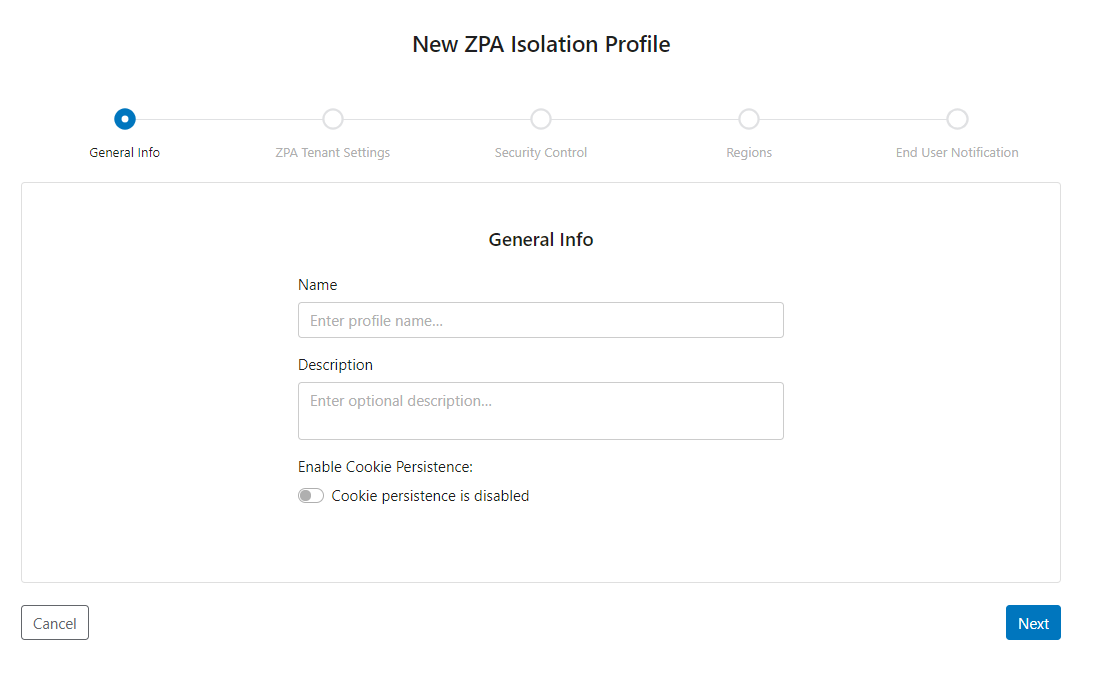Go to the End User Notification step
This screenshot has height=673, width=1103.
coord(956,152)
